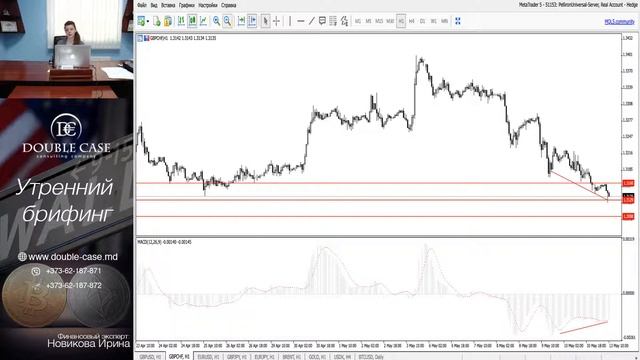Open the chart templates icon
The image size is (640, 360).
coord(157,21)
